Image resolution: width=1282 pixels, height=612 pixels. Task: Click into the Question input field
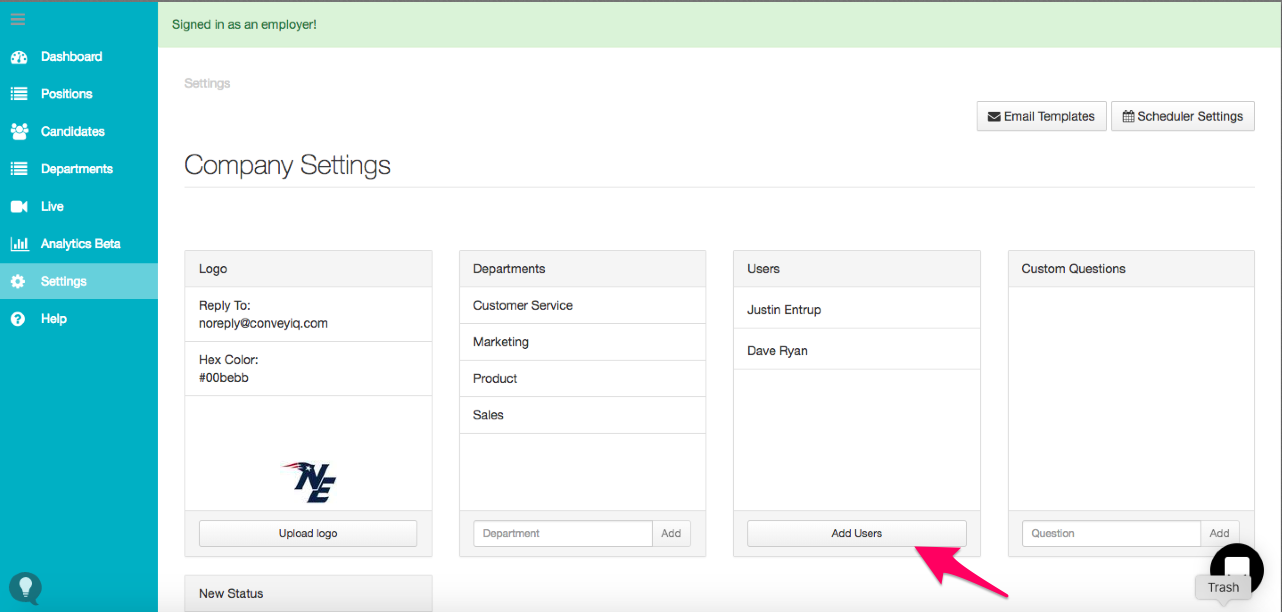[x=1110, y=533]
